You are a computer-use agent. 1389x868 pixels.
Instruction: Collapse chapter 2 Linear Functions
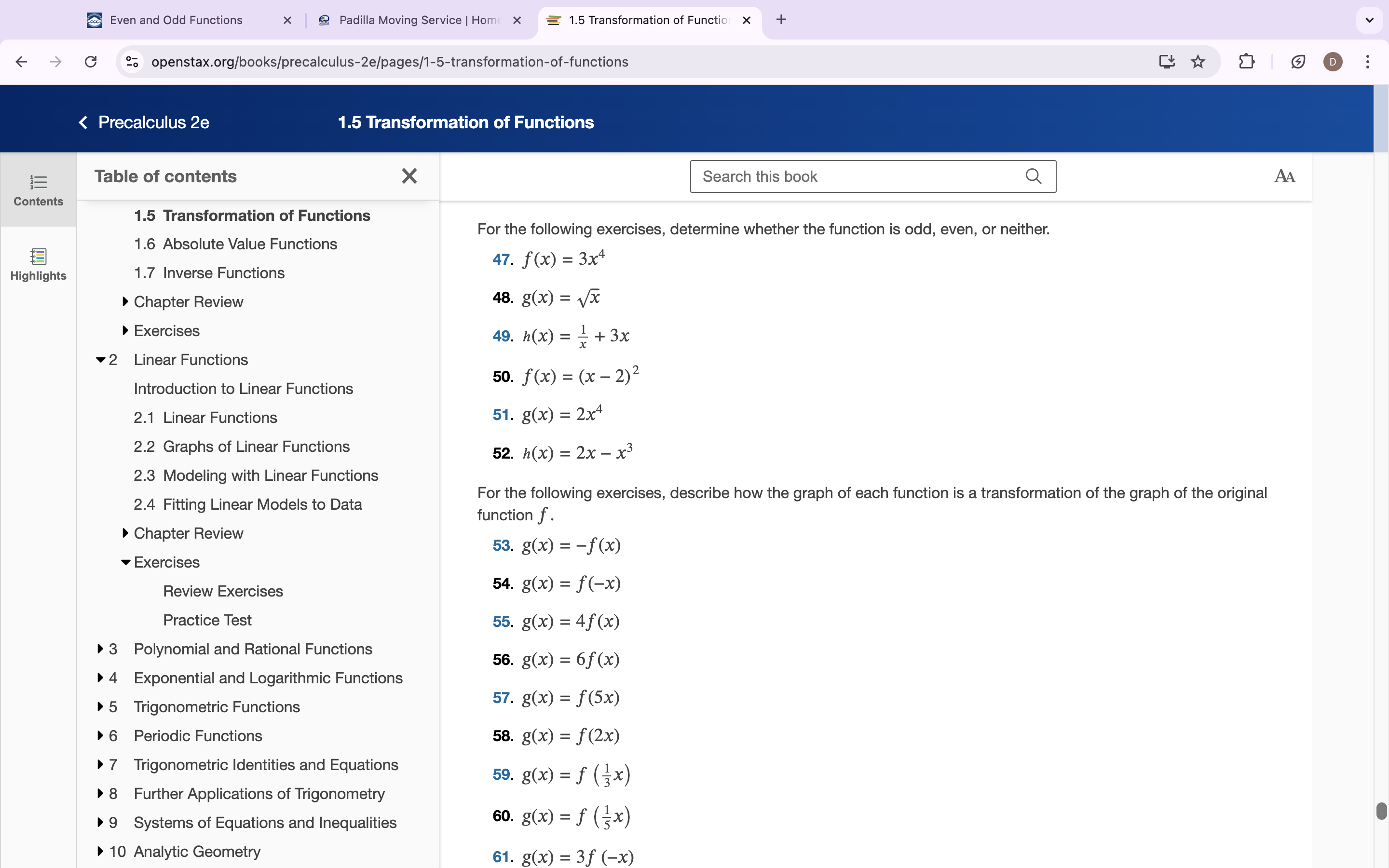(101, 360)
